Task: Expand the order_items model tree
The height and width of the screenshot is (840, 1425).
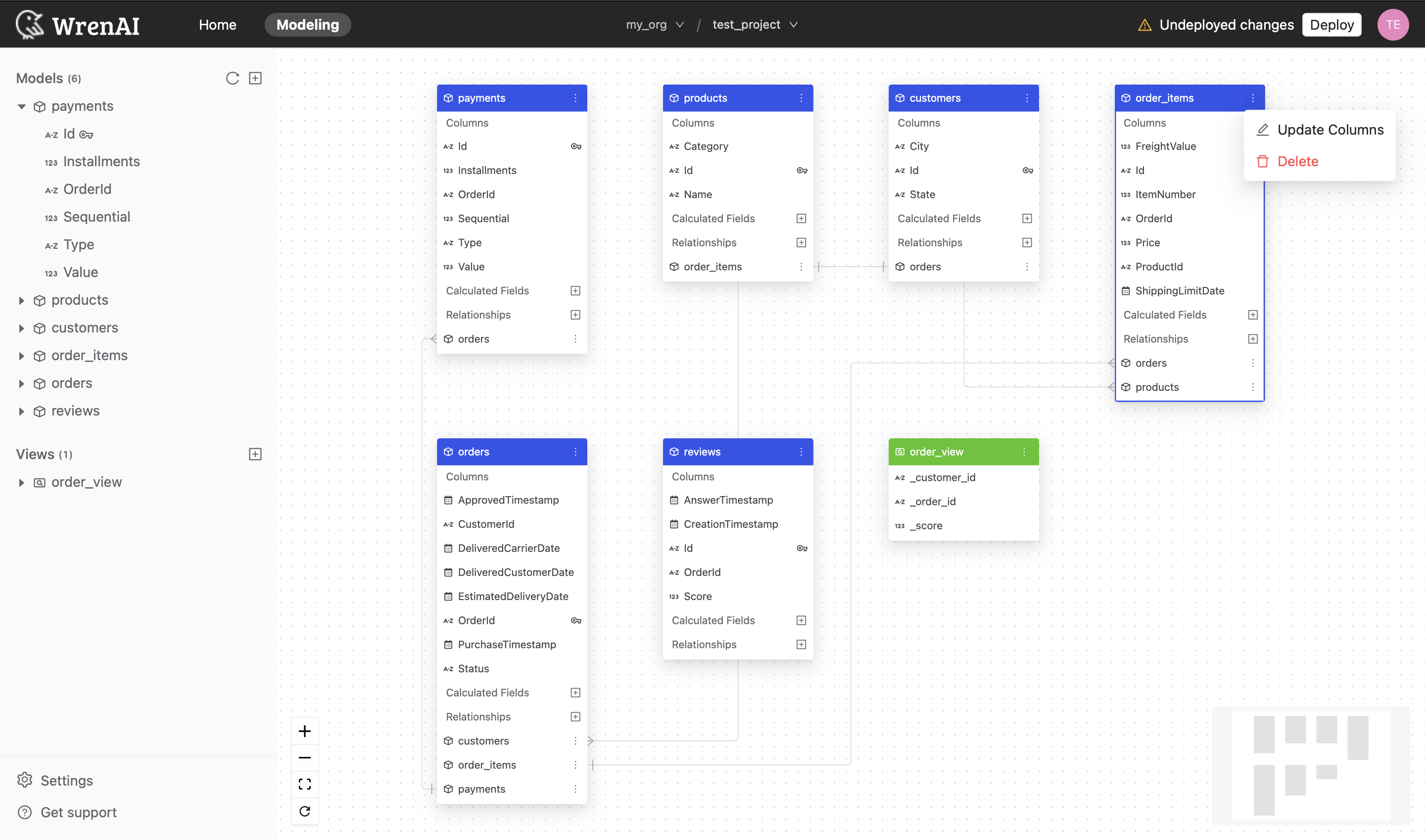Action: point(21,356)
